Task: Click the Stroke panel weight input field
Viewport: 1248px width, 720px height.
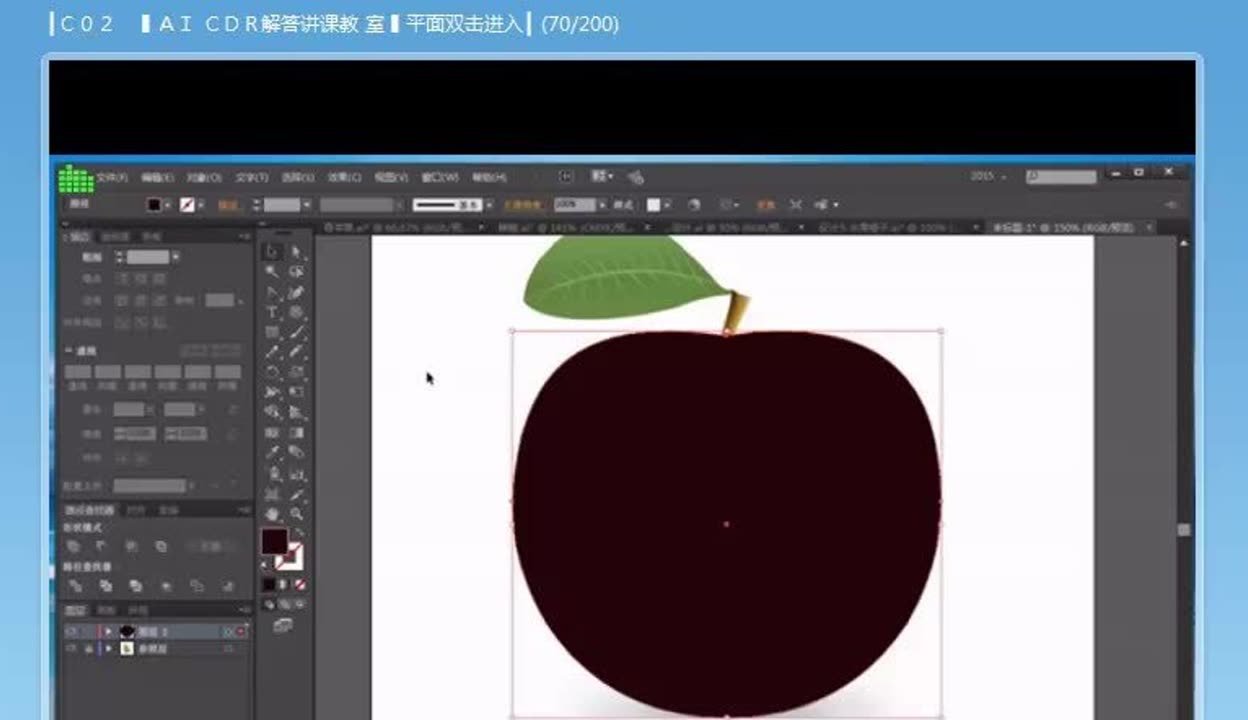Action: click(x=147, y=257)
